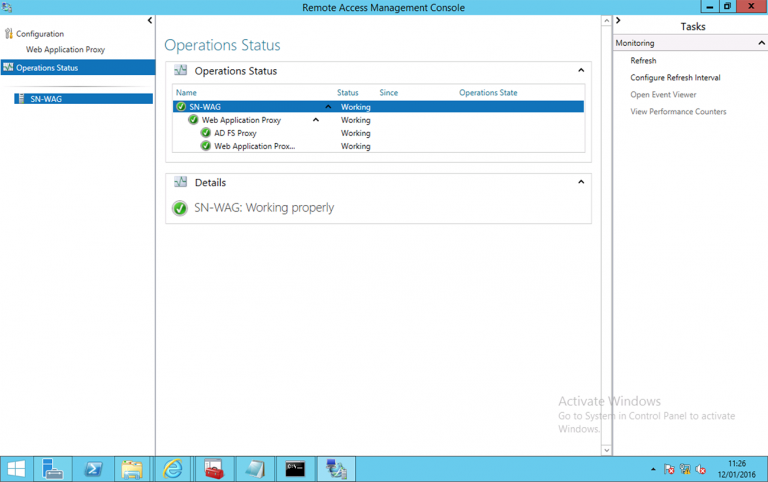Click the SN-WAG server icon in sidebar
Image resolution: width=768 pixels, height=482 pixels.
tap(21, 99)
